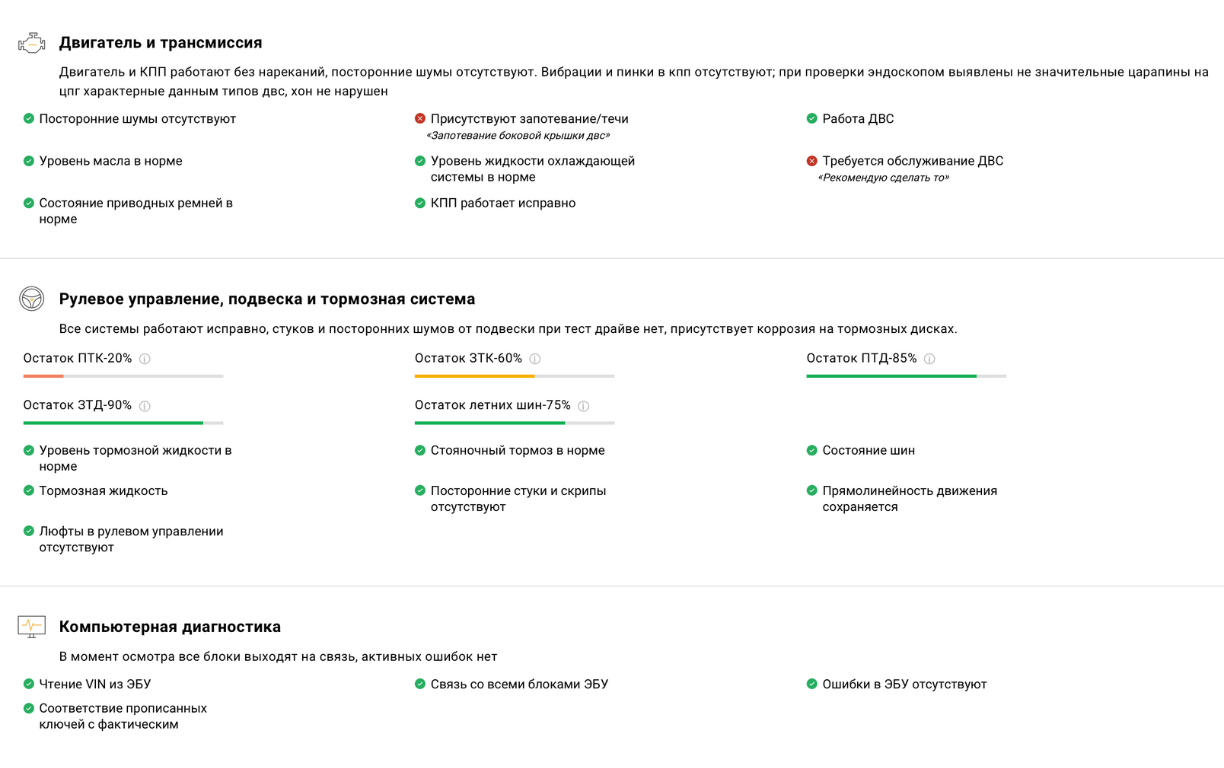
Task: Click info icon next to Остаток ЗТД-90%
Action: tap(145, 406)
